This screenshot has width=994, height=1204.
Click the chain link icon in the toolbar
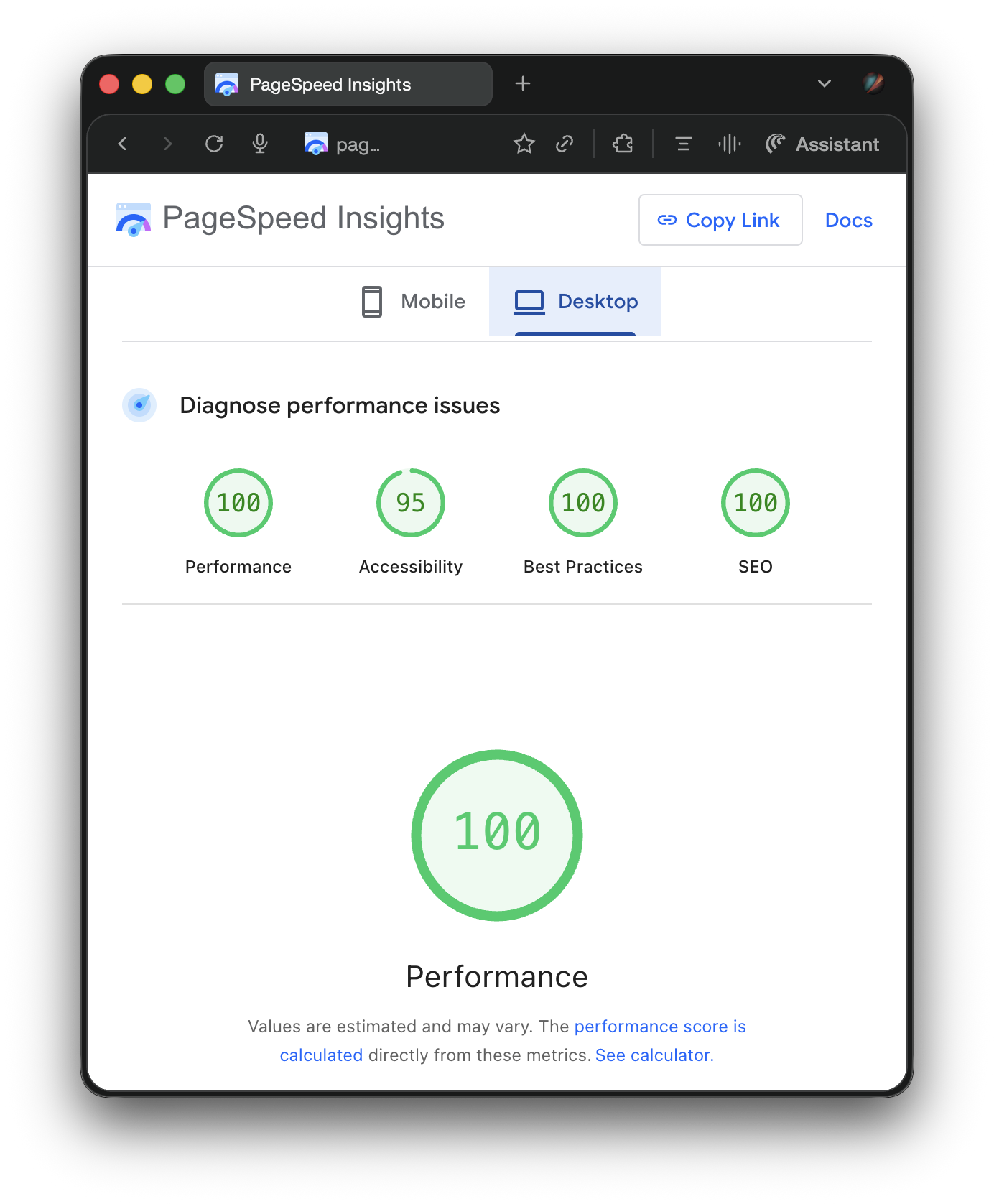[565, 144]
